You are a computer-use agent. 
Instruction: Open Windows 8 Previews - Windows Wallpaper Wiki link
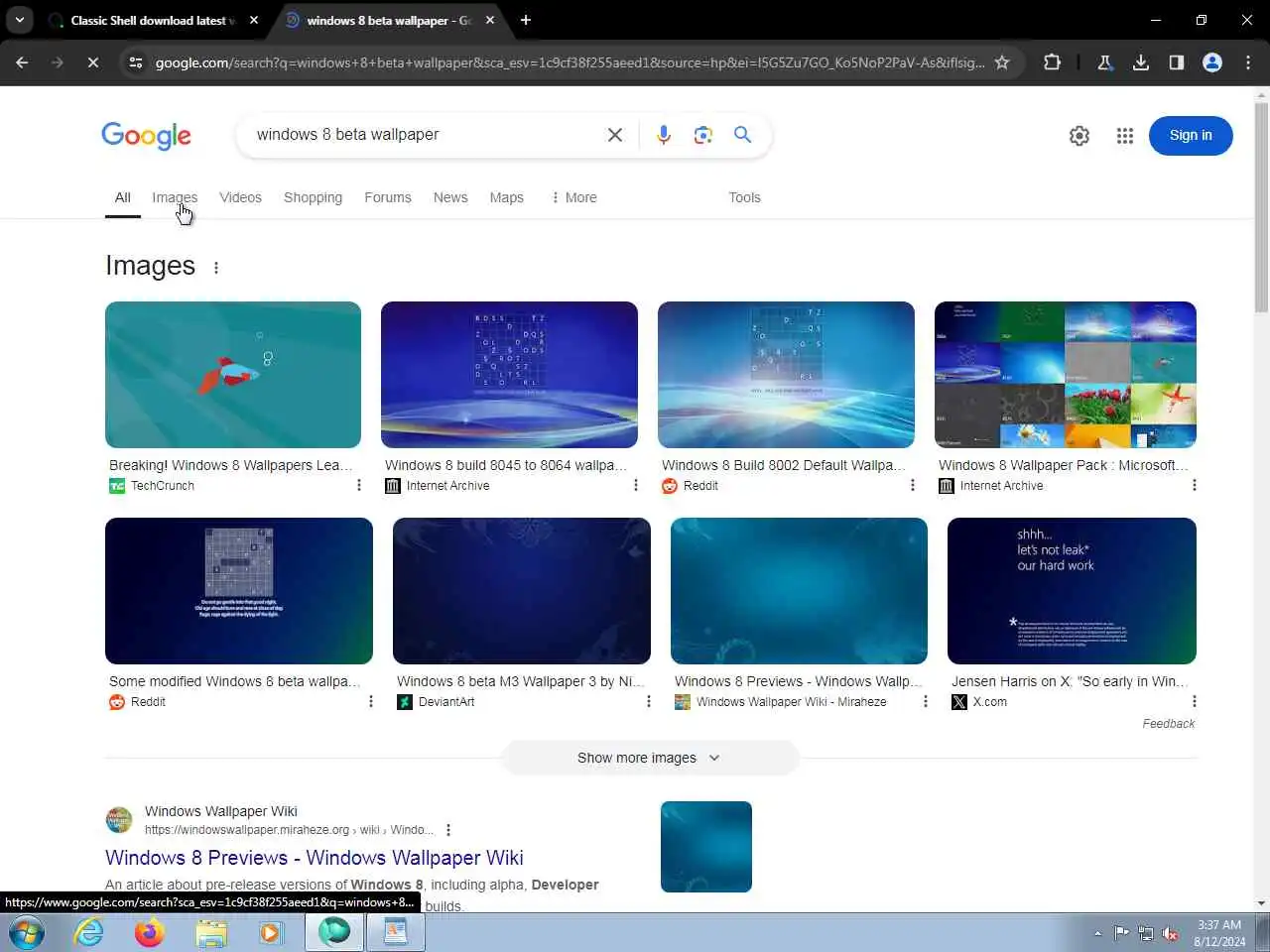(315, 858)
